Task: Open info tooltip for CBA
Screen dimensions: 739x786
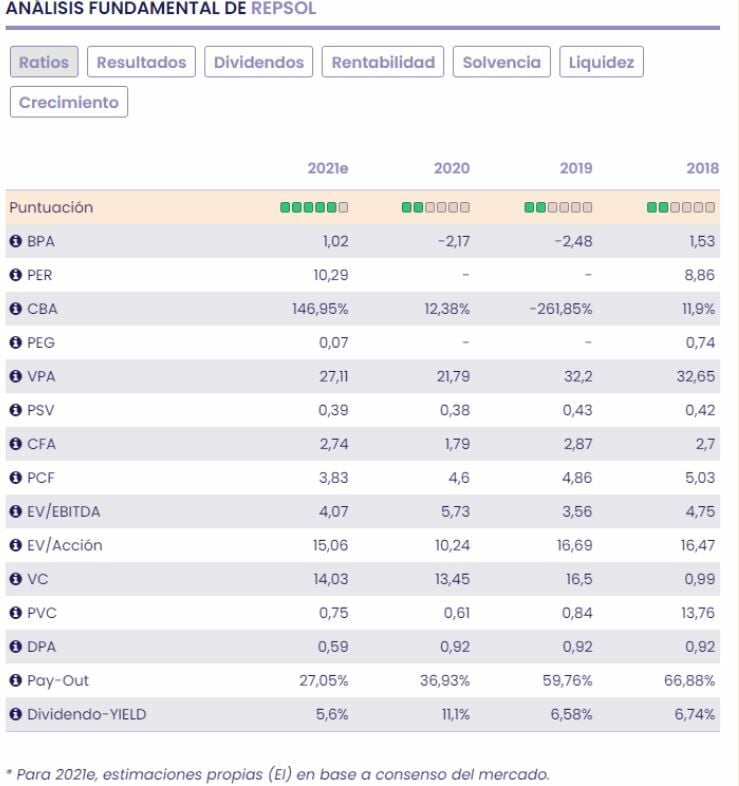Action: coord(16,309)
